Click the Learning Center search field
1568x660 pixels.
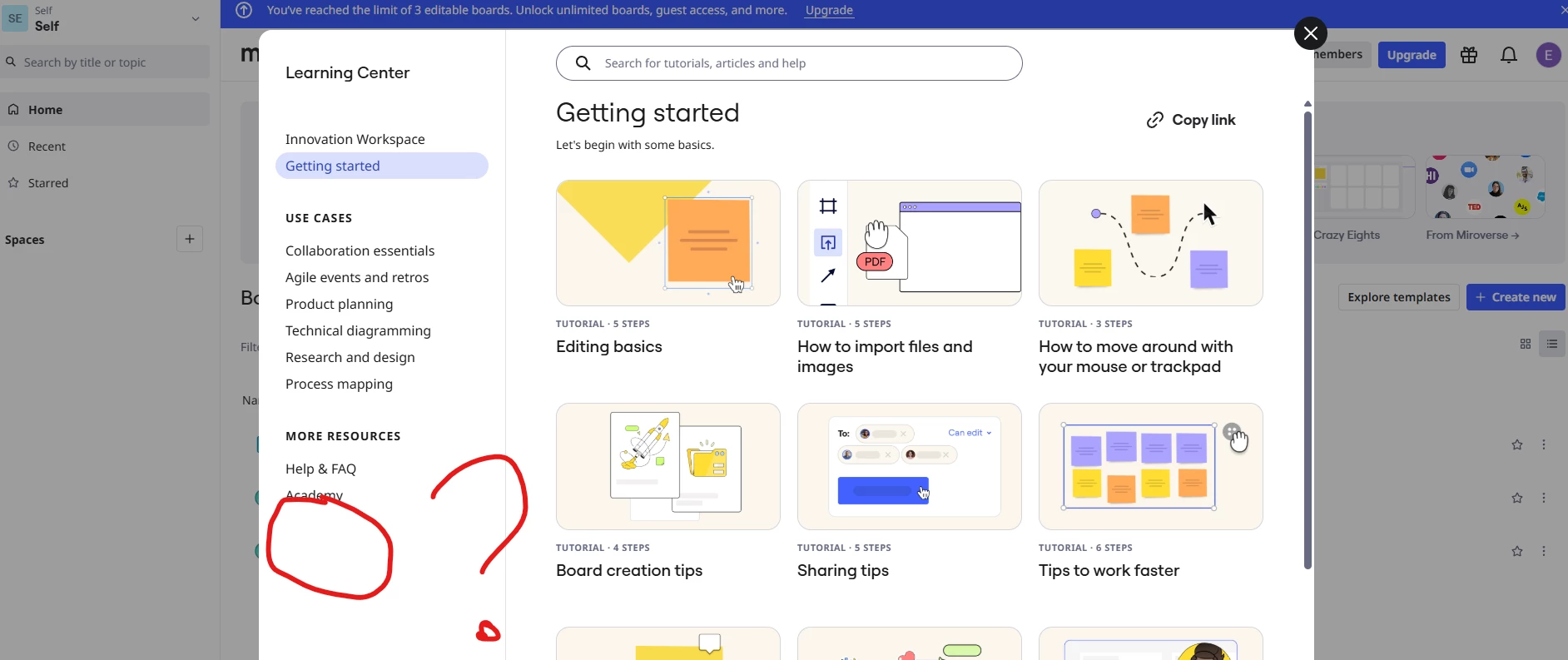(x=789, y=63)
